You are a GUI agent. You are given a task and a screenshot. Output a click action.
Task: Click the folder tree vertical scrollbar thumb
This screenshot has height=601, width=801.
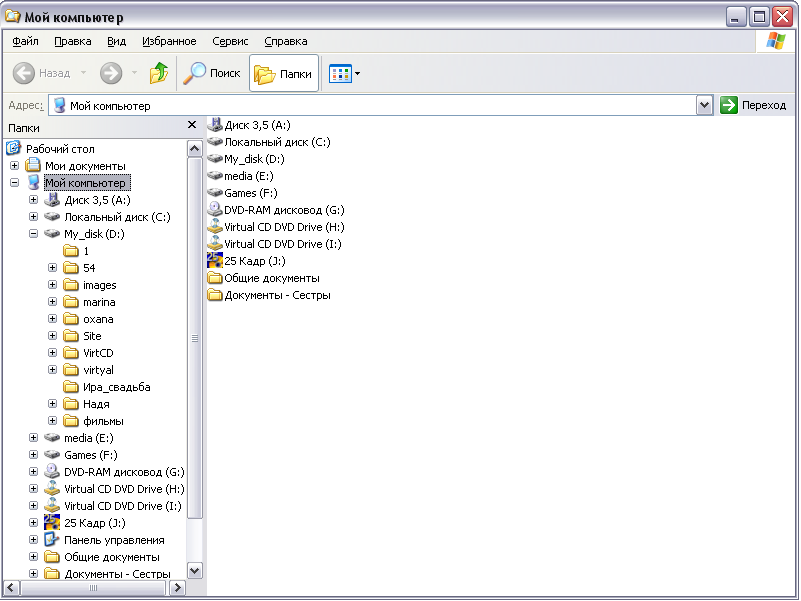click(x=195, y=338)
